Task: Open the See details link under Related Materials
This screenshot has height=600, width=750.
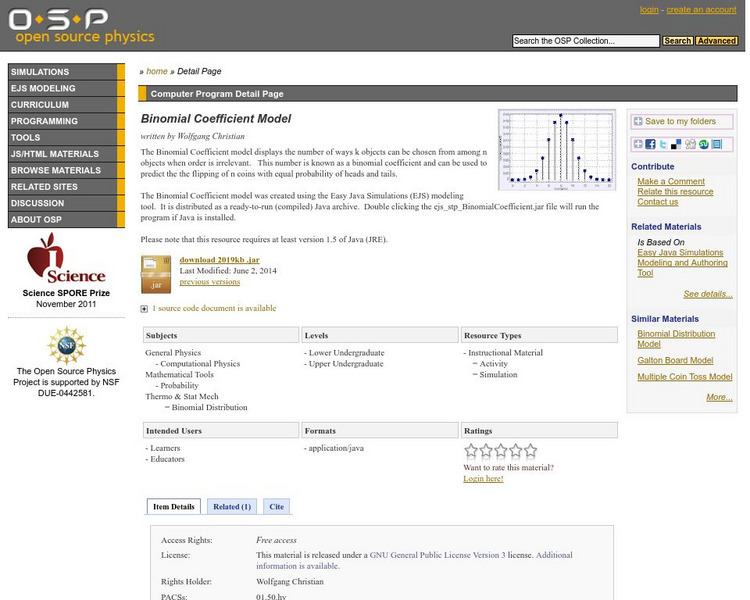Action: 707,294
